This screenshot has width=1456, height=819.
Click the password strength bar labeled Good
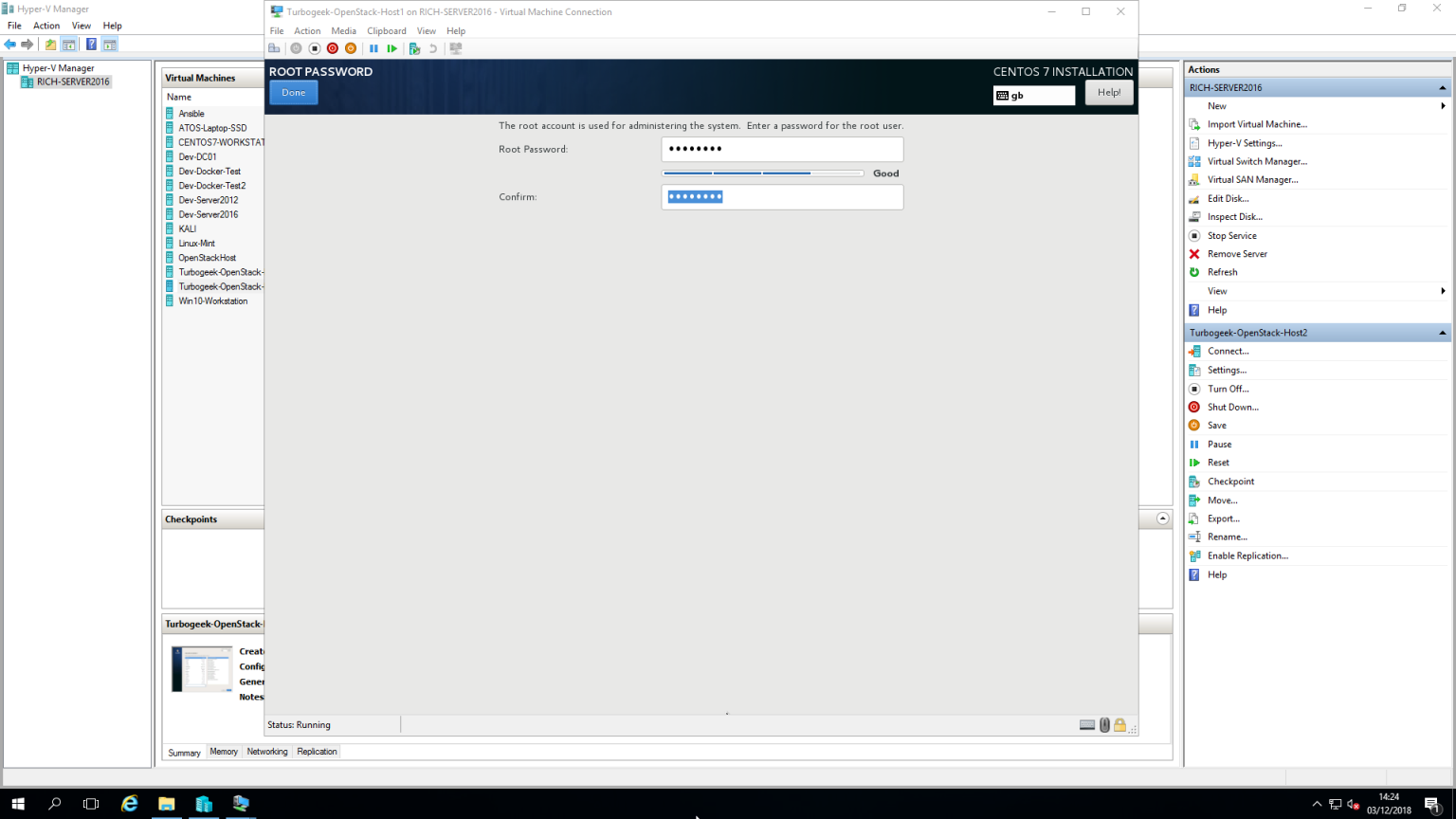tap(762, 173)
